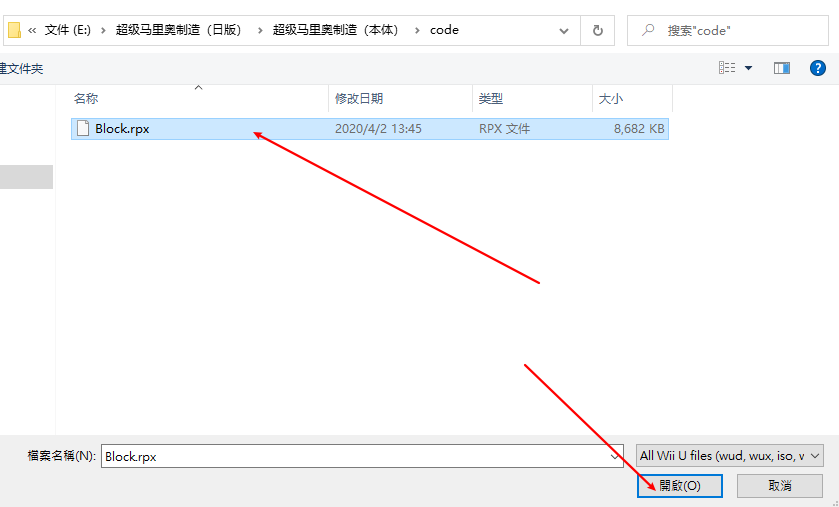Click the folder icon in address bar

point(14,30)
